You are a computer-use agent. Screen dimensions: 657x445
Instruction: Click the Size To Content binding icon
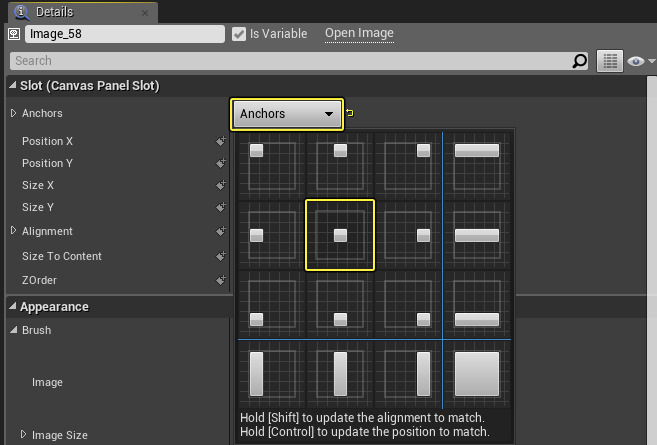[x=220, y=256]
